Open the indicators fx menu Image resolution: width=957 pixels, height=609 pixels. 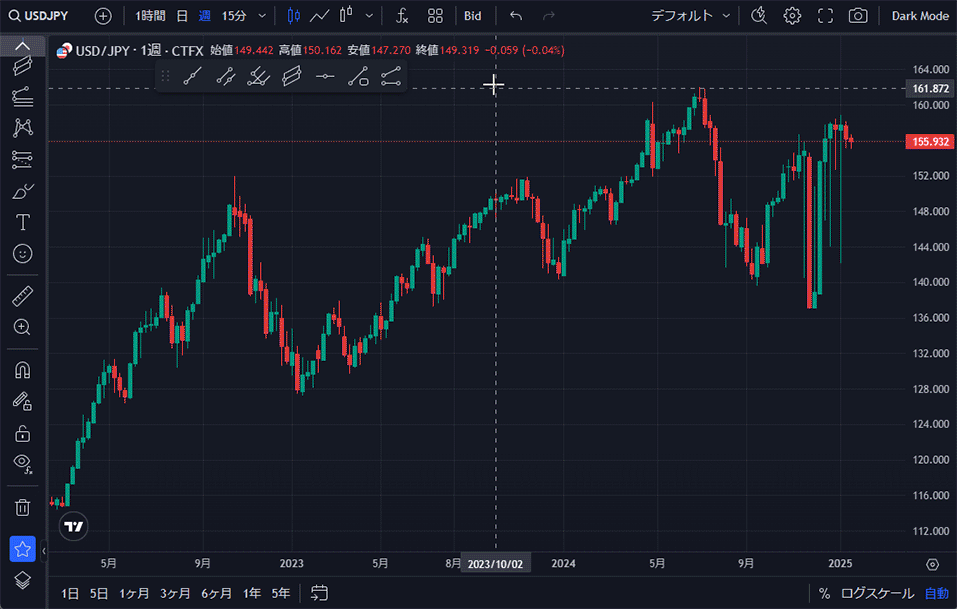click(402, 16)
